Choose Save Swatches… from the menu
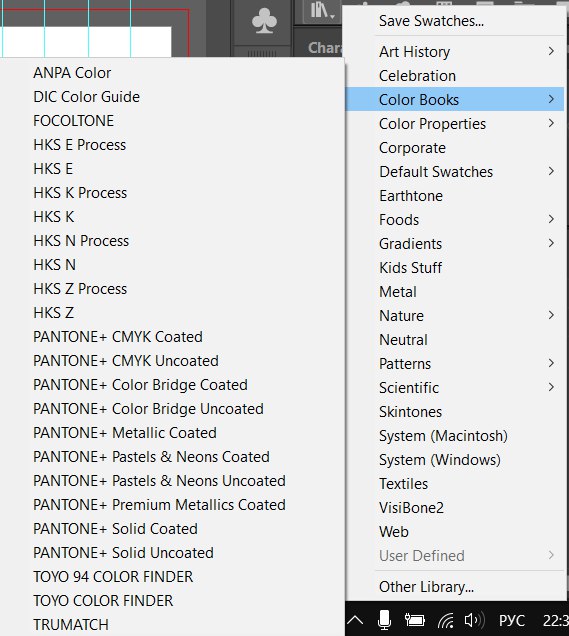569x636 pixels. pyautogui.click(x=455, y=21)
